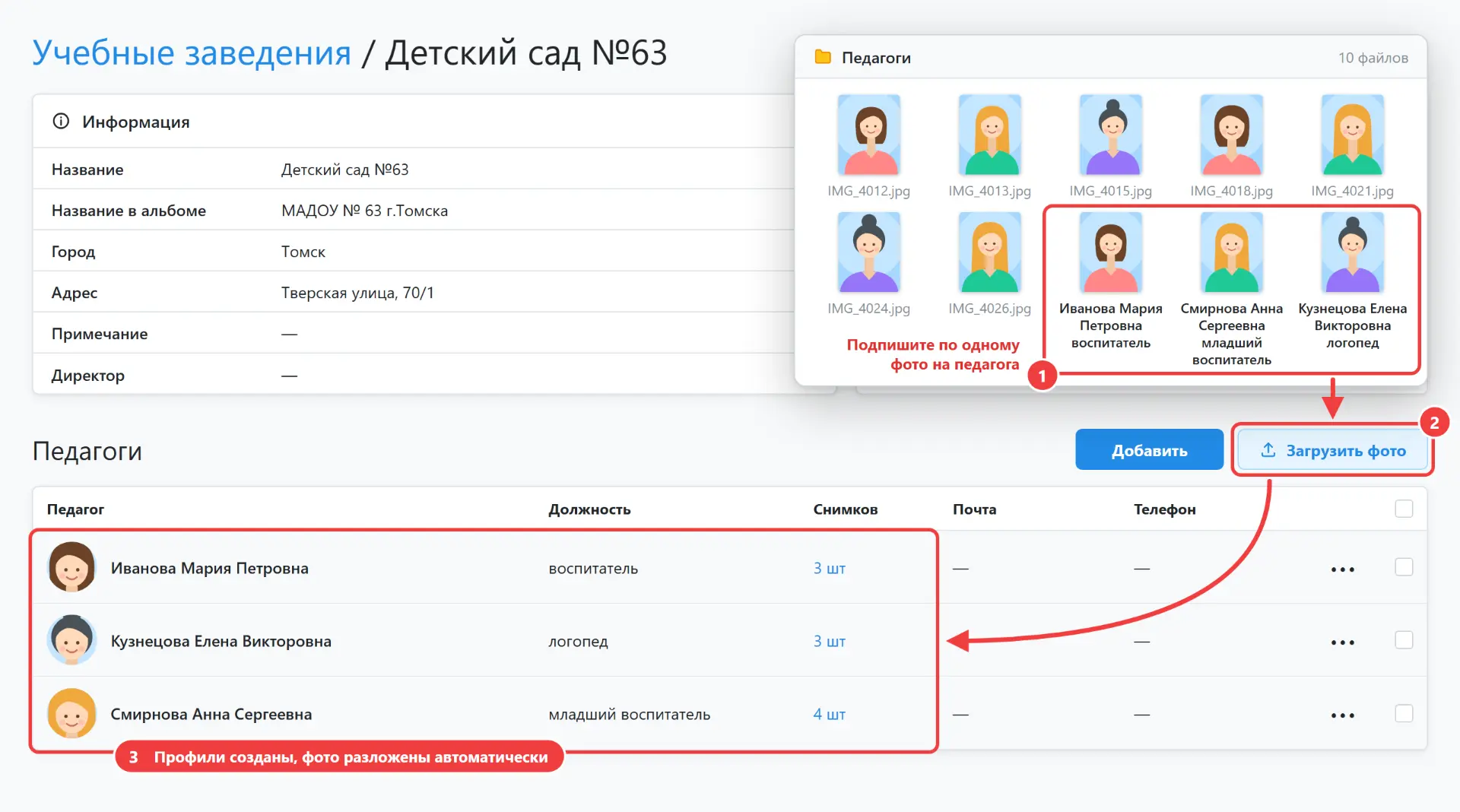Image resolution: width=1460 pixels, height=812 pixels.
Task: Click the Должность column header
Action: (x=589, y=509)
